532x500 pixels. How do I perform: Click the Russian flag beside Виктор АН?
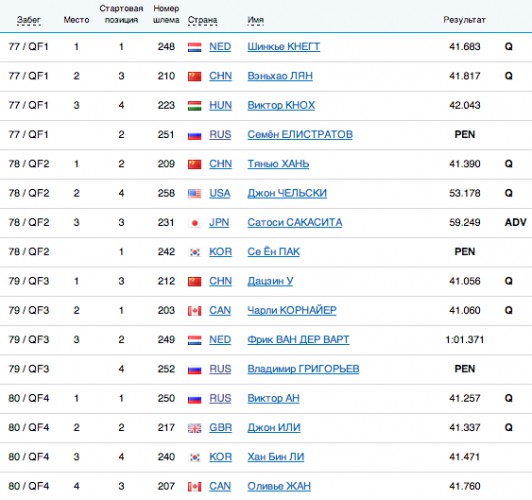click(x=194, y=399)
